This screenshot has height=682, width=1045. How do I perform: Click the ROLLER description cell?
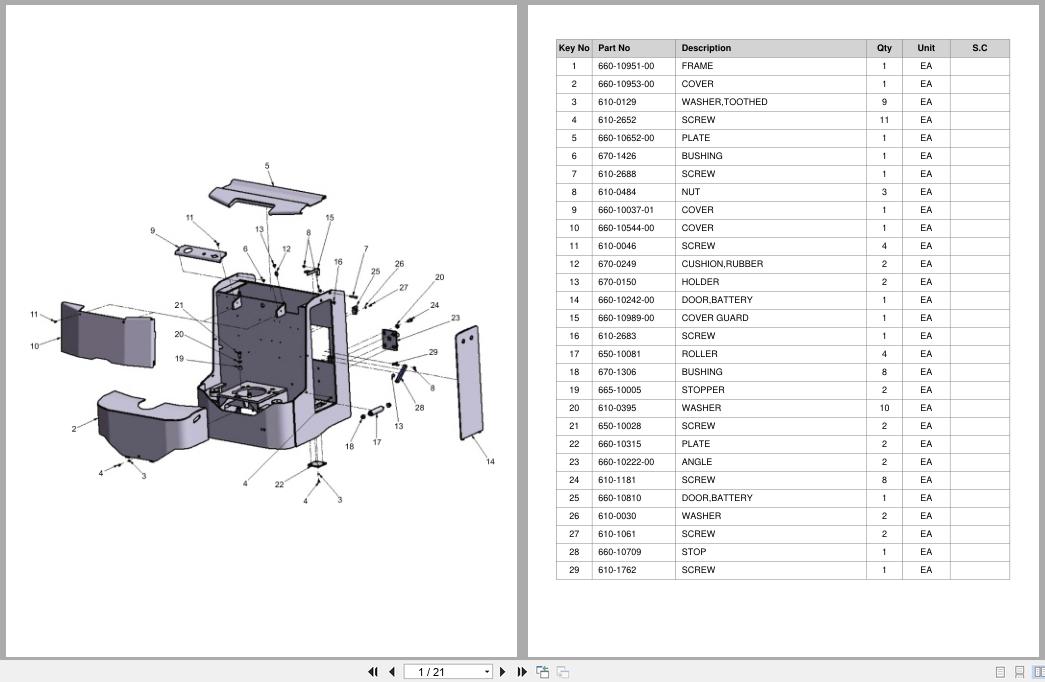point(770,354)
